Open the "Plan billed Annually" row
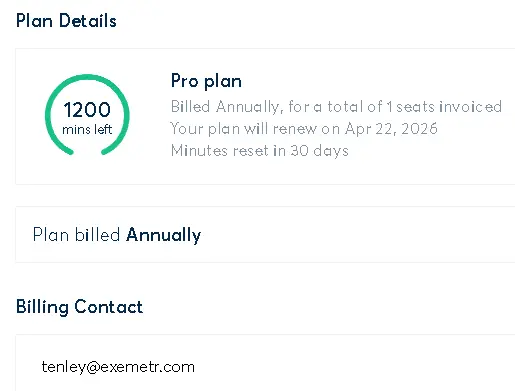Screen dimensions: 515x391 pos(265,234)
